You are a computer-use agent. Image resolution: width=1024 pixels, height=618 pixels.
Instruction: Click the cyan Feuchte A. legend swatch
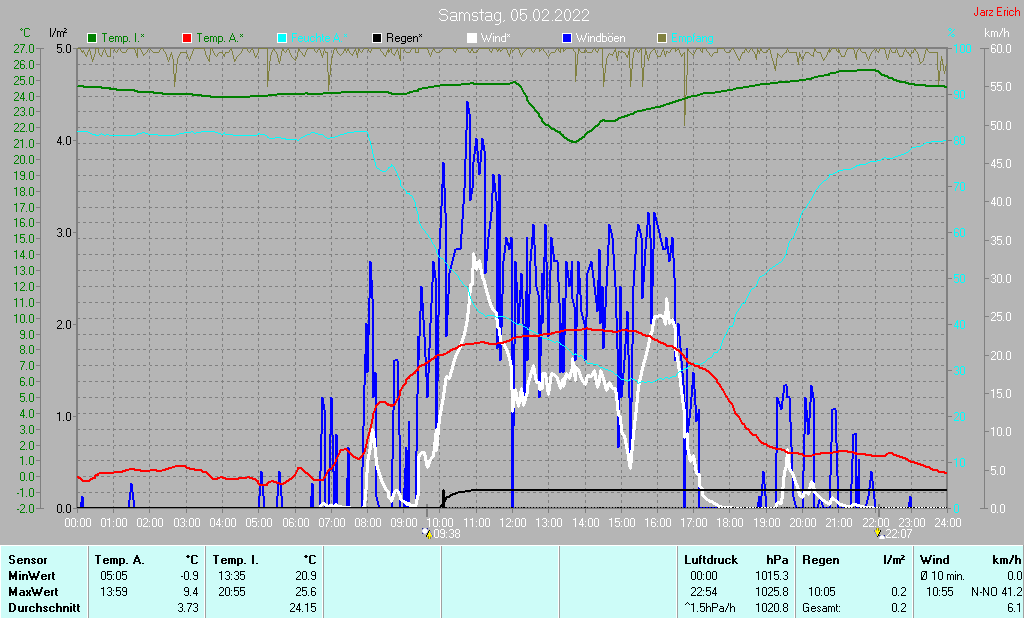[282, 38]
